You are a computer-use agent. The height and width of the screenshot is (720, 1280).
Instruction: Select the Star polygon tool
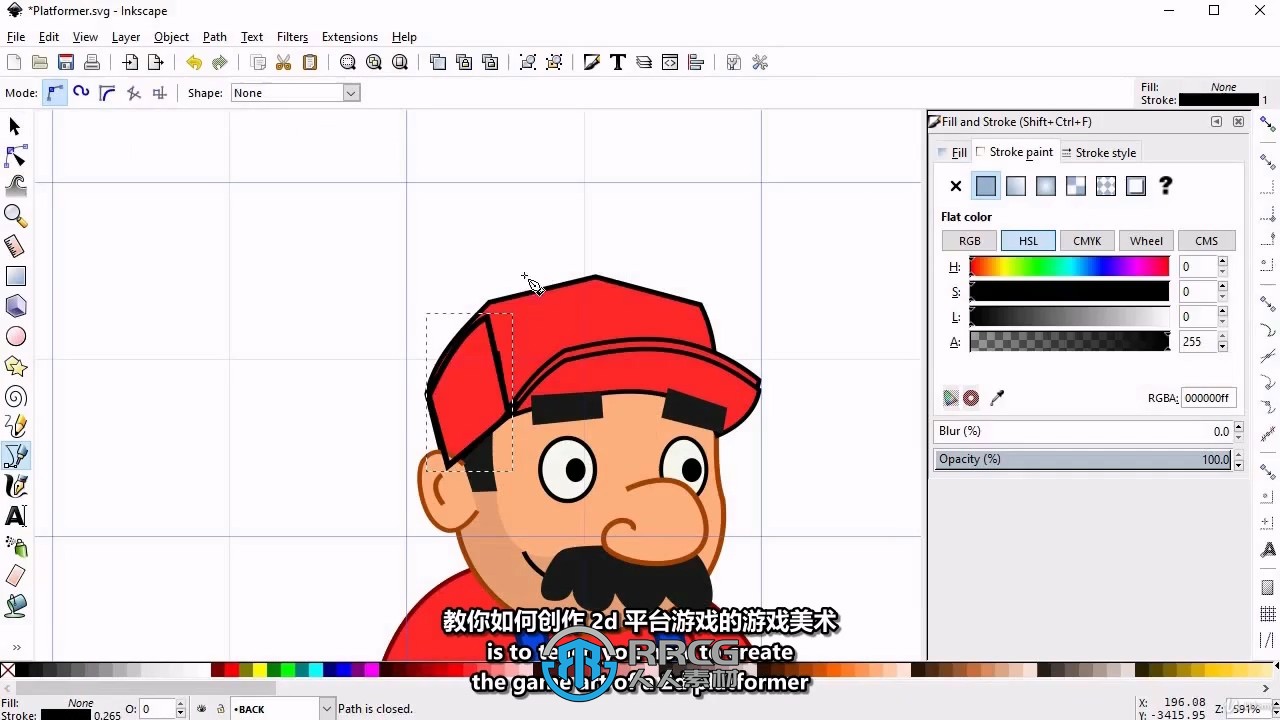pos(15,367)
